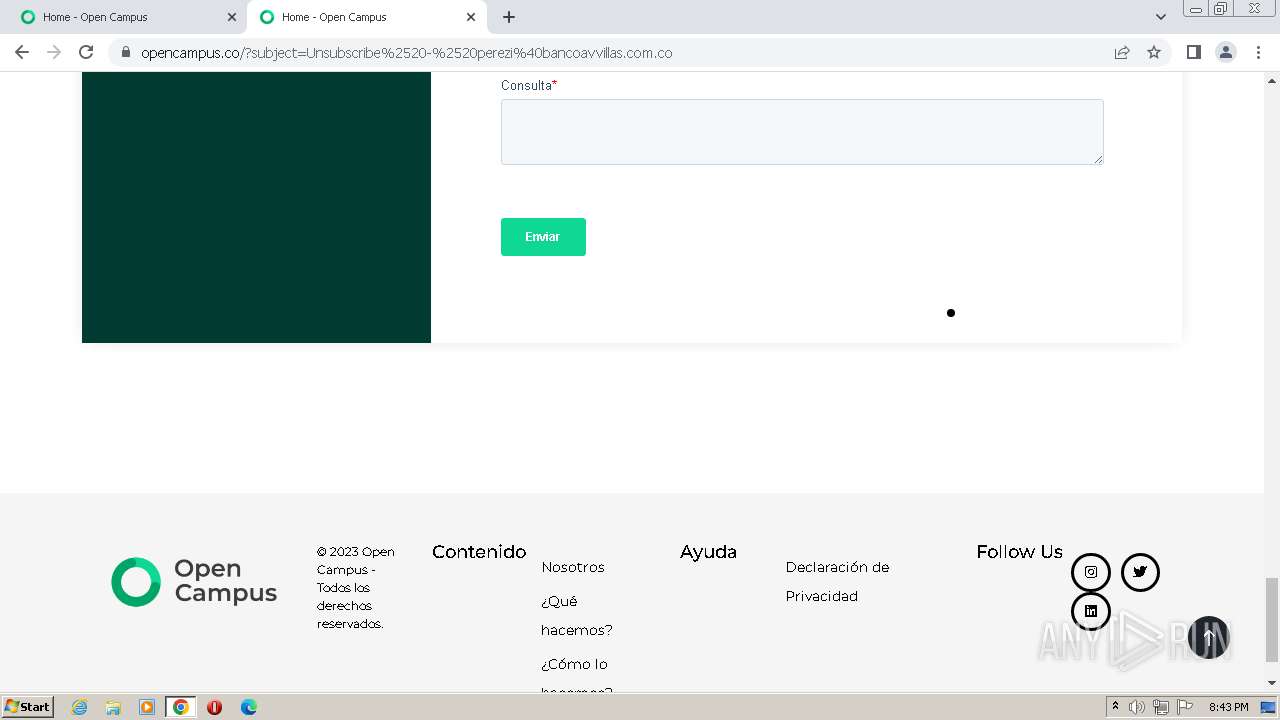Image resolution: width=1280 pixels, height=720 pixels.
Task: Open the volume speaker tray icon
Action: tap(1137, 707)
